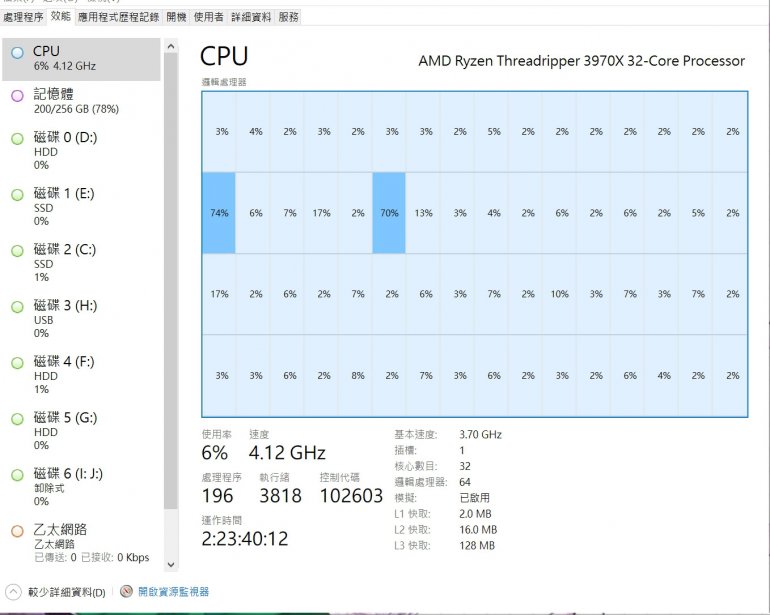
Task: Click the 74% logical processor cell
Action: click(x=219, y=213)
